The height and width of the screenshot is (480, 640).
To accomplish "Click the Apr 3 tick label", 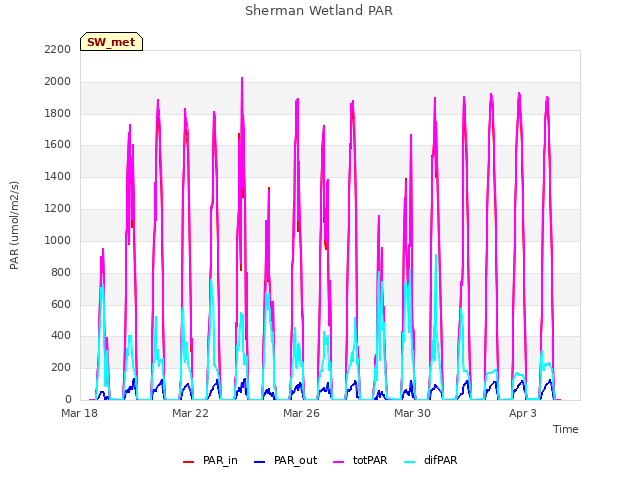I will click(523, 413).
